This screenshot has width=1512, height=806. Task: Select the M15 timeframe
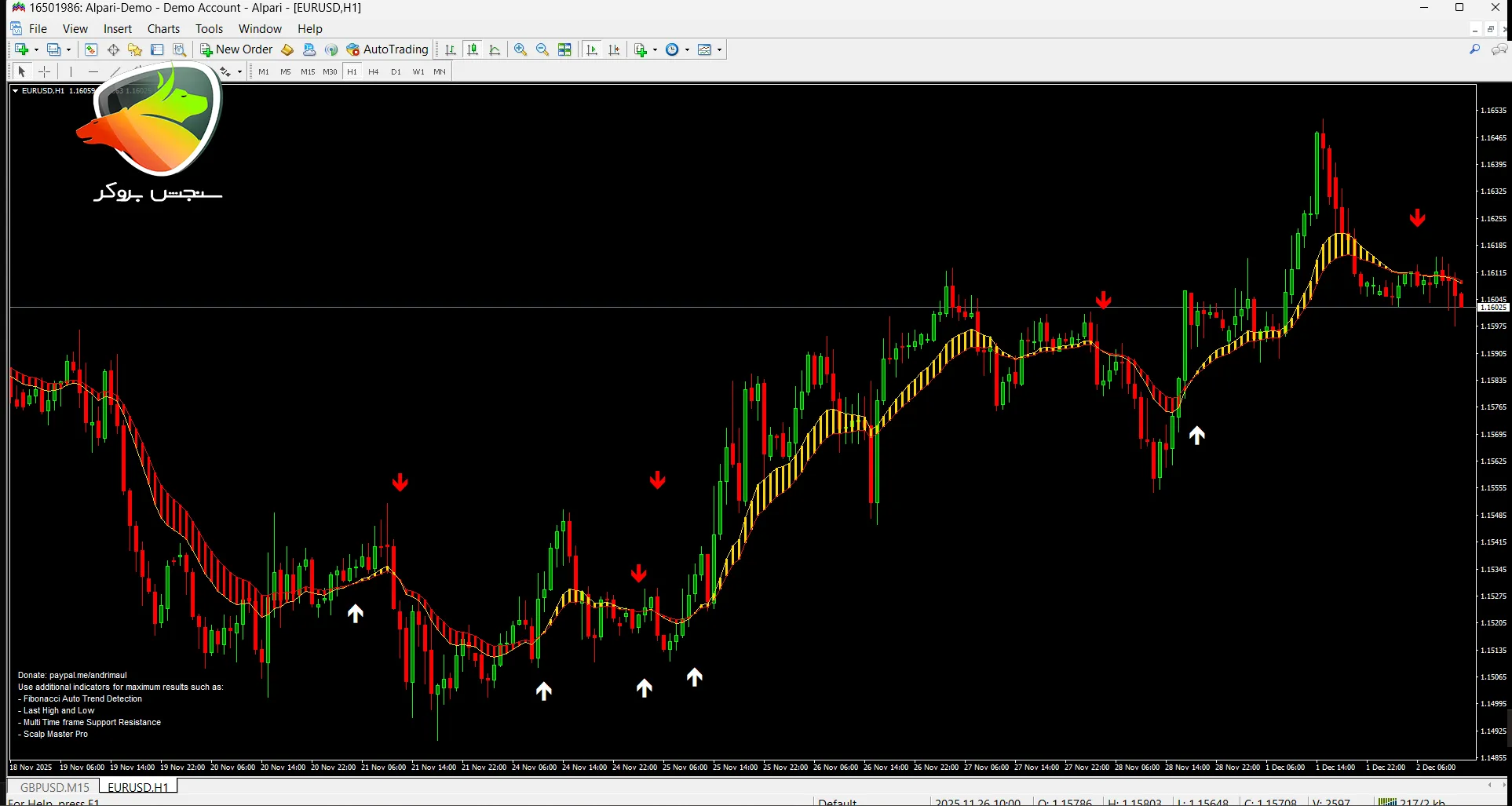point(307,71)
